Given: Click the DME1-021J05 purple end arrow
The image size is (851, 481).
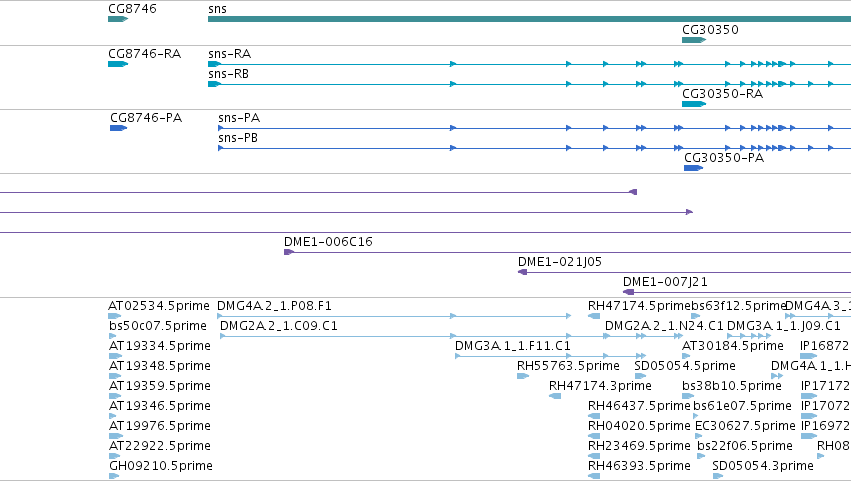Looking at the screenshot, I should 522,272.
